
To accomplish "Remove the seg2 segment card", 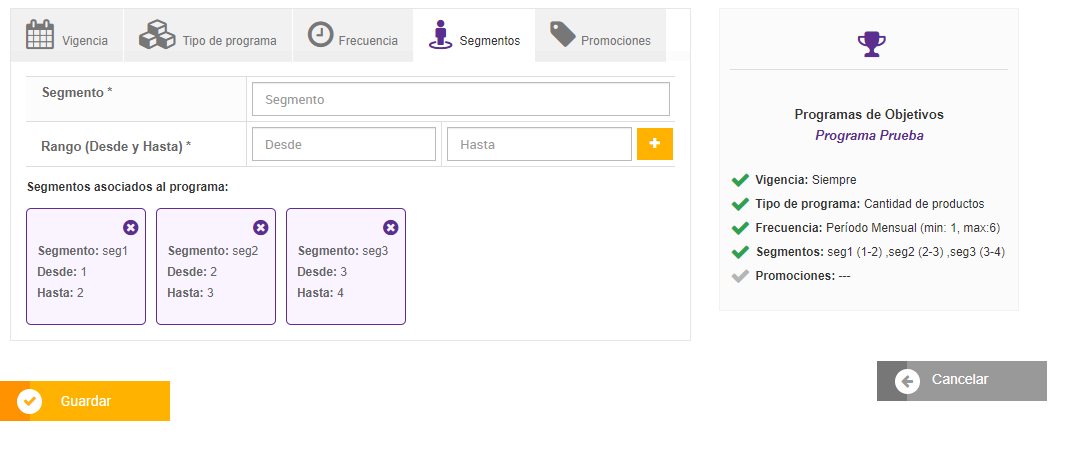I will [261, 227].
